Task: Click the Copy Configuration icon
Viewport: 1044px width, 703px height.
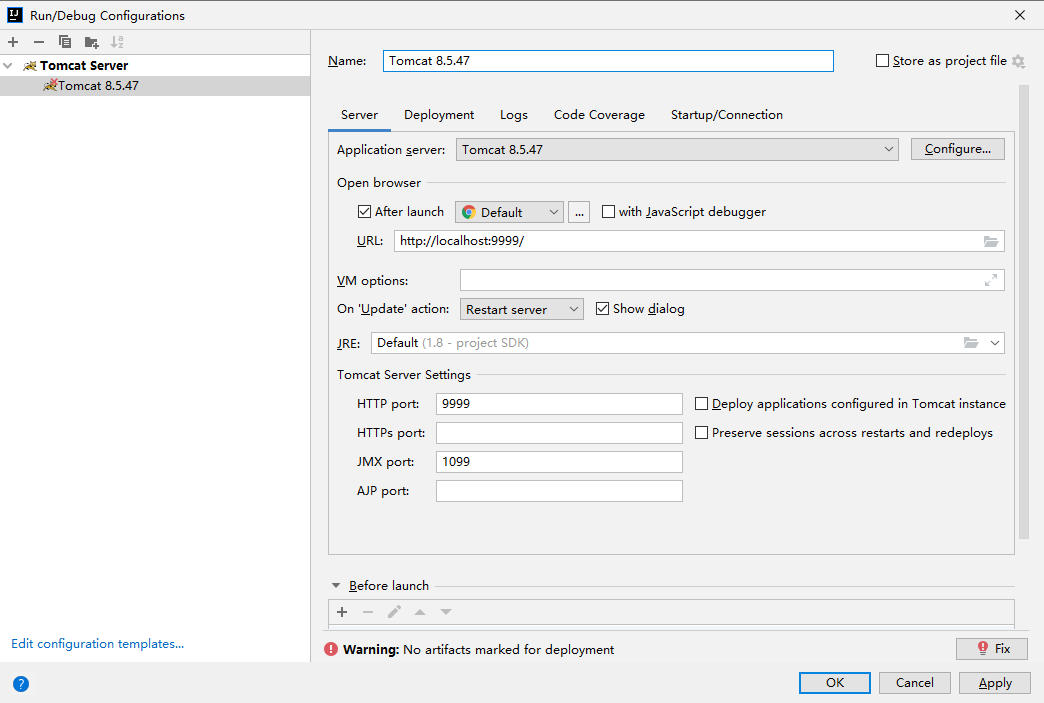Action: tap(65, 42)
